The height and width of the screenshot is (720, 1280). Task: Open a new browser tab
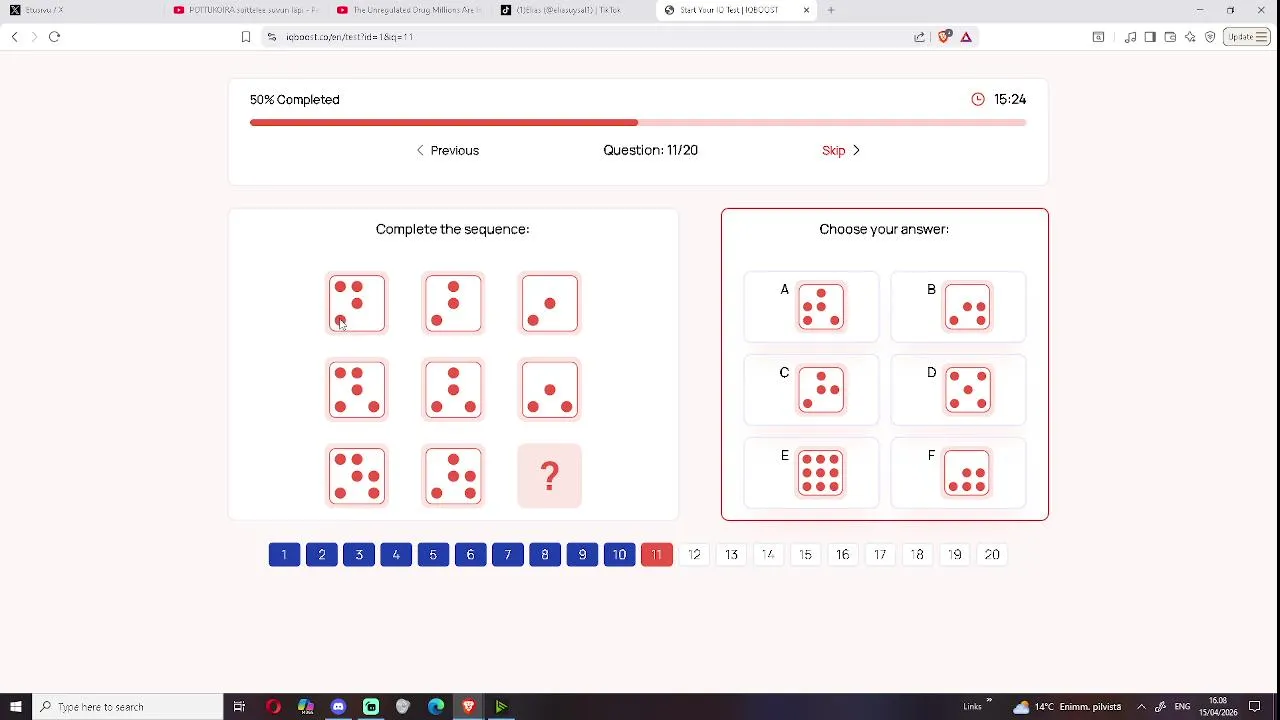click(x=831, y=10)
